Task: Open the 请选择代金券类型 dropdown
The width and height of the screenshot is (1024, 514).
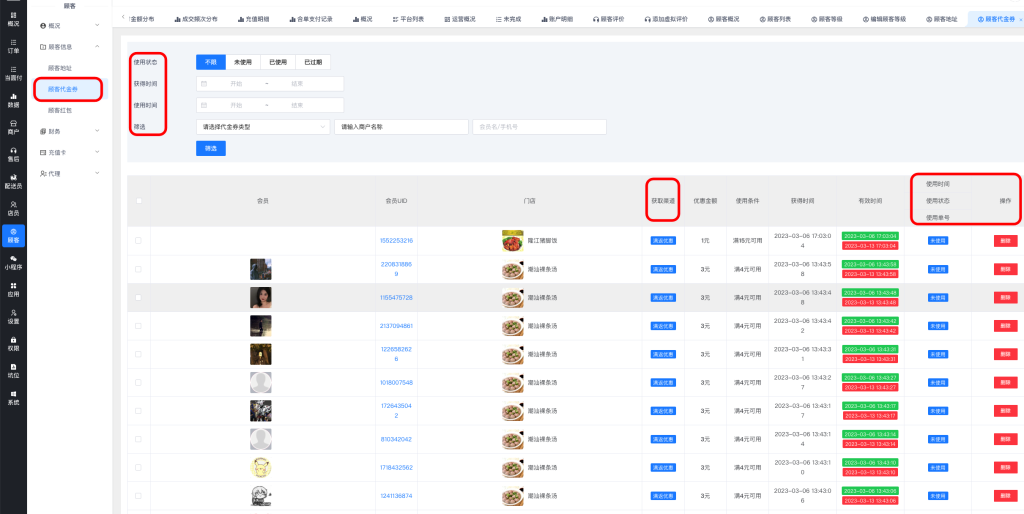Action: 262,127
